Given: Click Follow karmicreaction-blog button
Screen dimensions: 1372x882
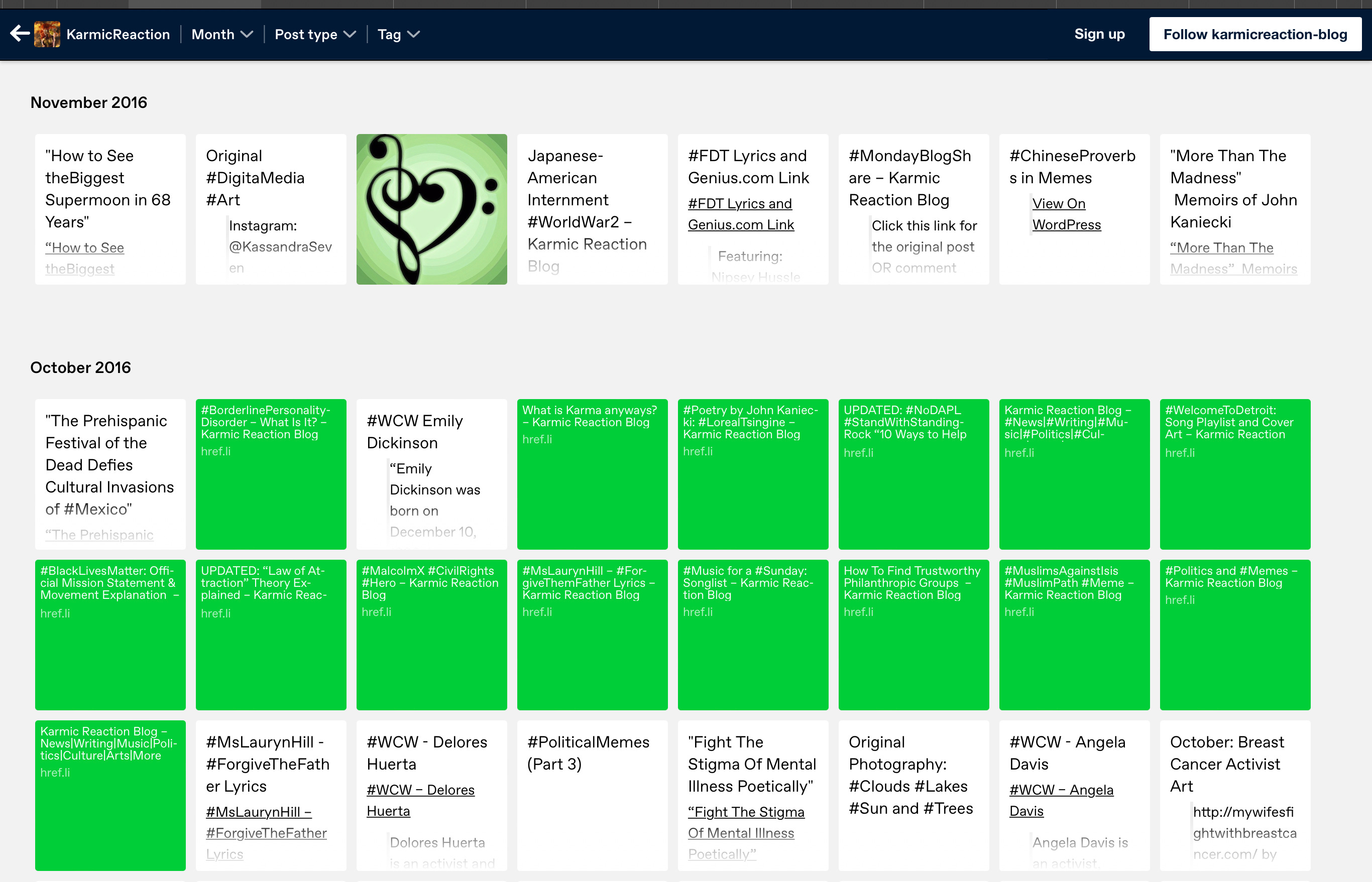Looking at the screenshot, I should pyautogui.click(x=1255, y=34).
